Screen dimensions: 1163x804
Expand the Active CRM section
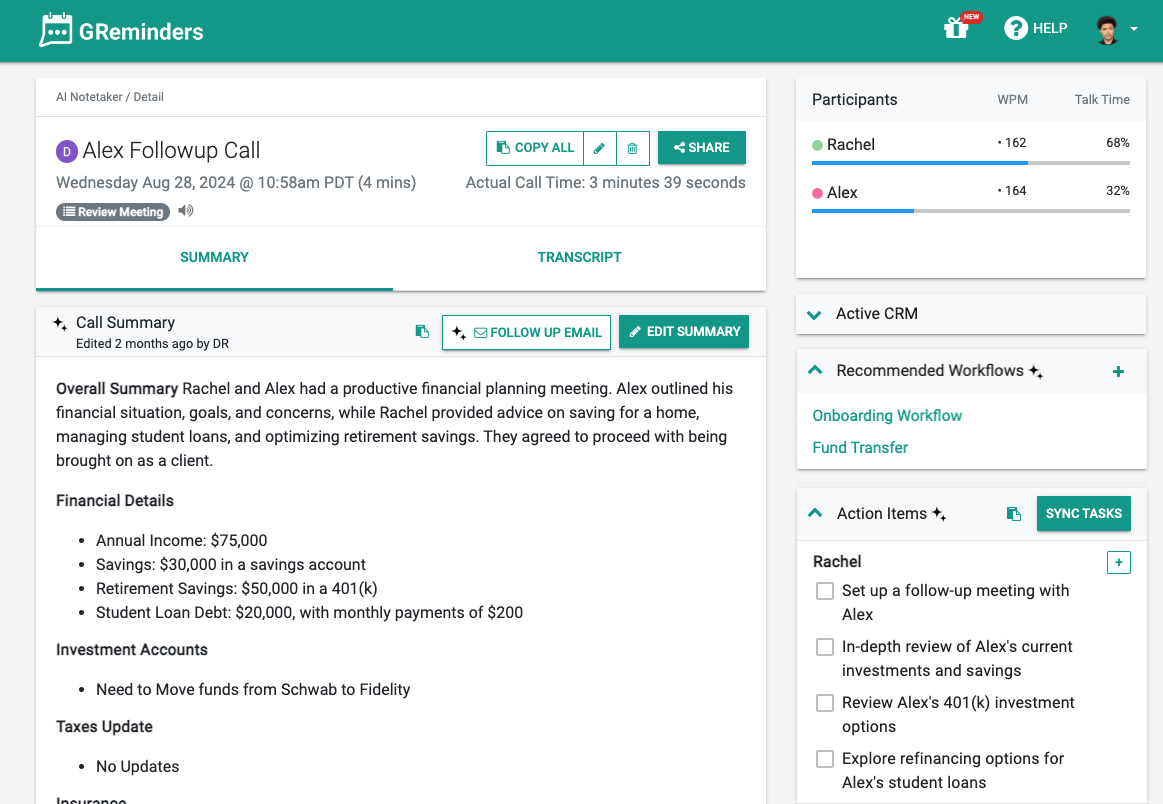click(814, 313)
